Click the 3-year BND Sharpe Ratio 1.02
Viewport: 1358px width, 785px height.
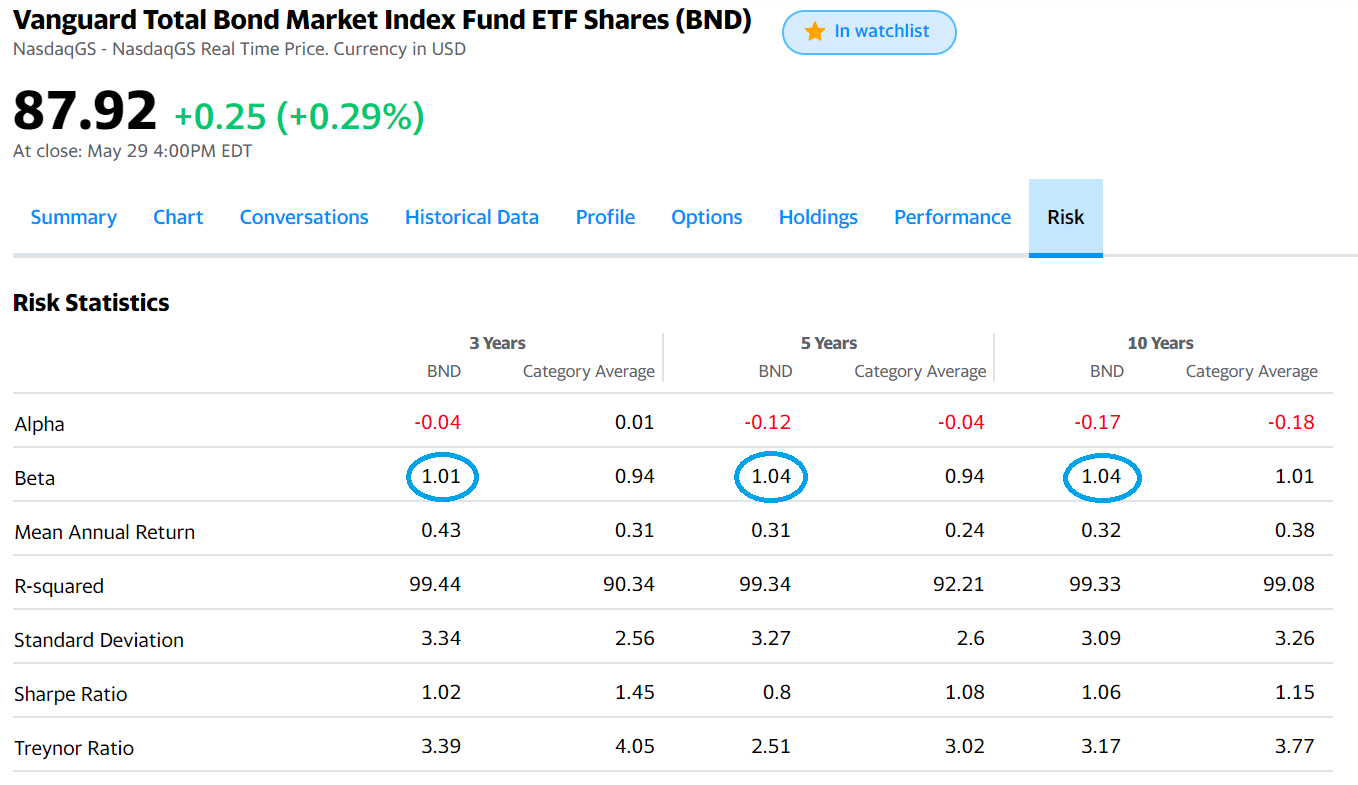(x=441, y=692)
